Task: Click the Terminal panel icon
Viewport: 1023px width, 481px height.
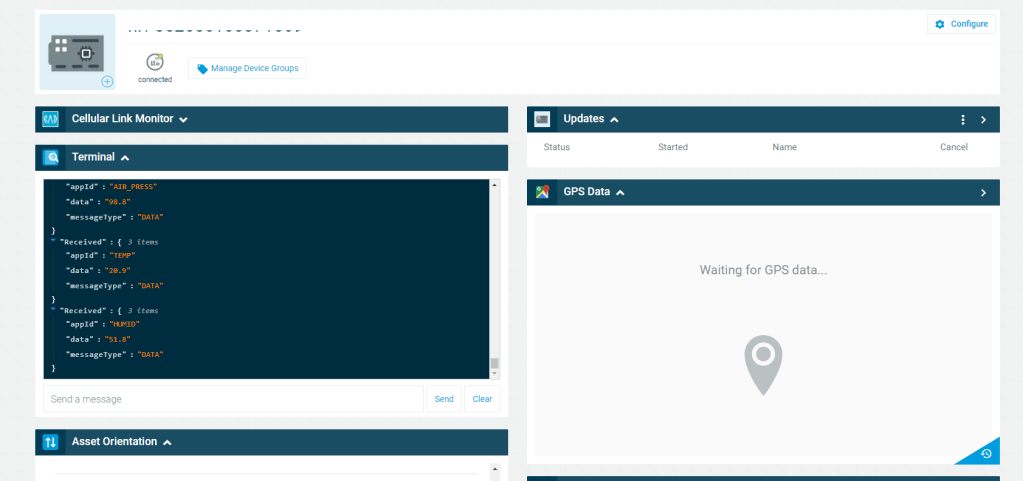Action: pos(51,157)
